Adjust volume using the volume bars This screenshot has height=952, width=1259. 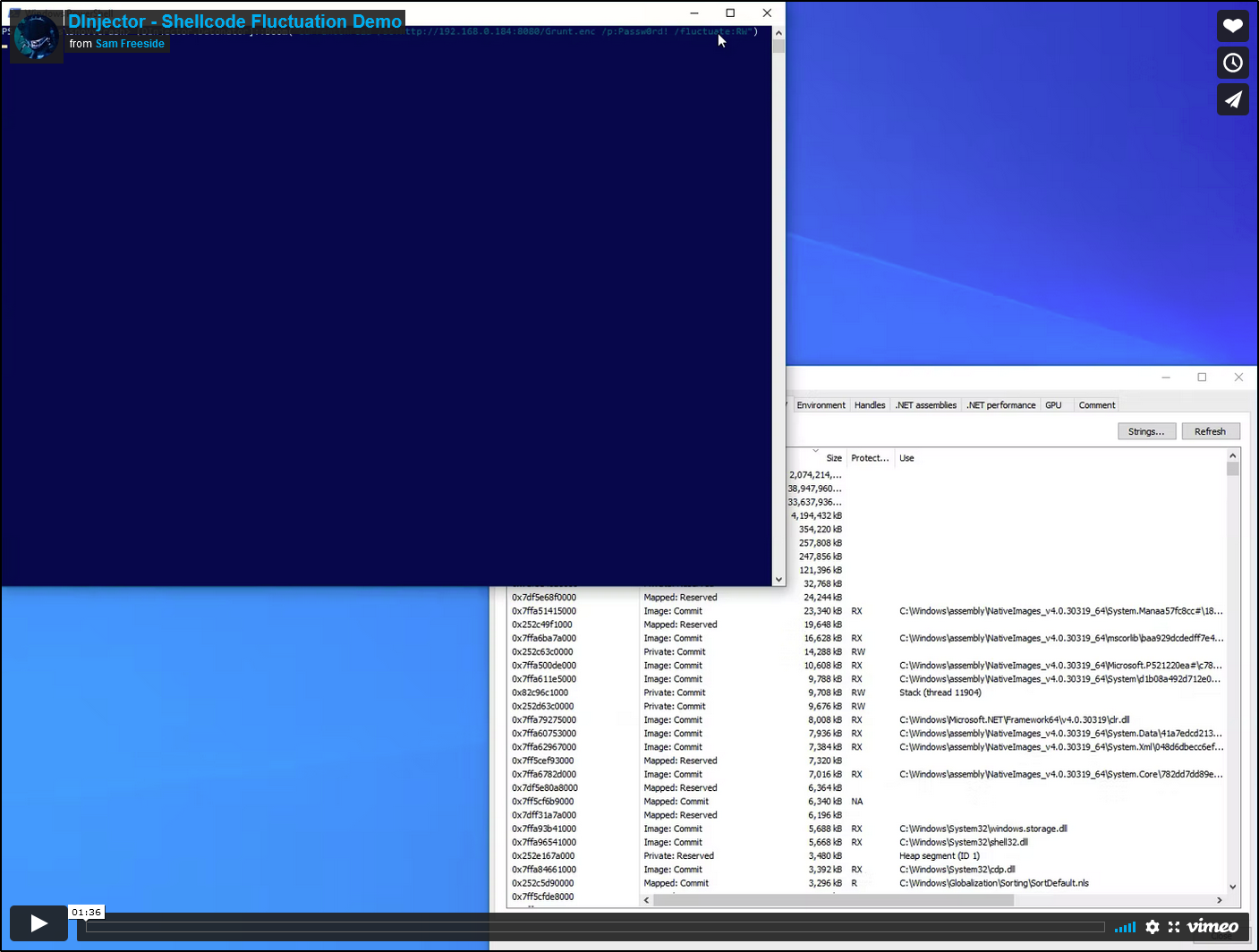(x=1125, y=928)
